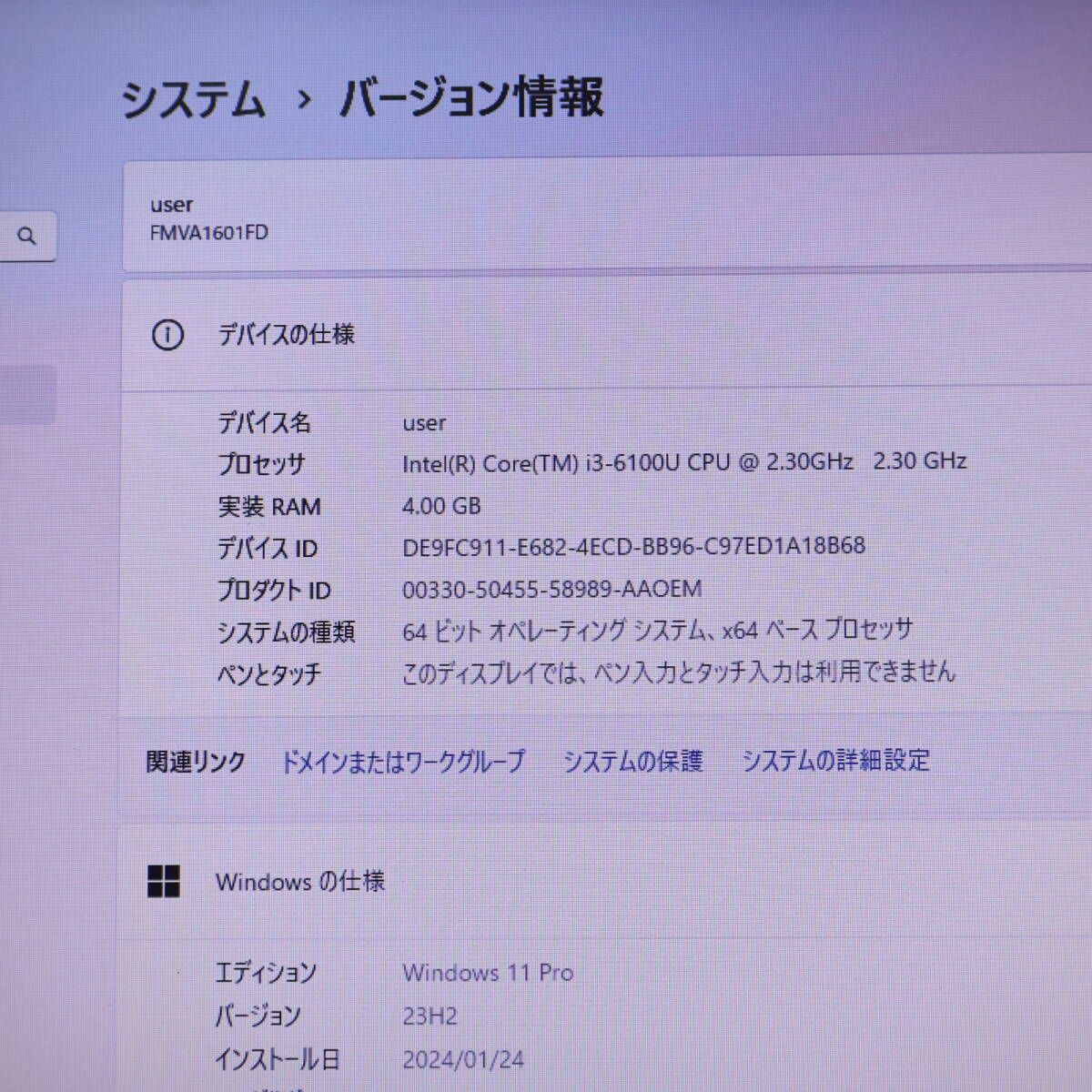Select the user name above FMVA1601FD
Viewport: 1092px width, 1092px height.
(172, 205)
